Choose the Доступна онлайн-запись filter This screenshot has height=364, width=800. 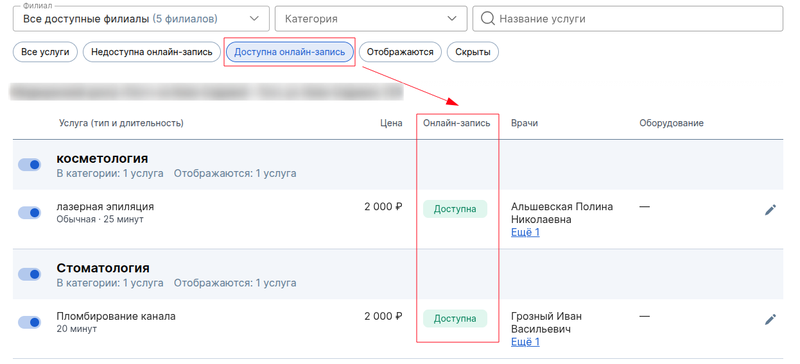[290, 52]
